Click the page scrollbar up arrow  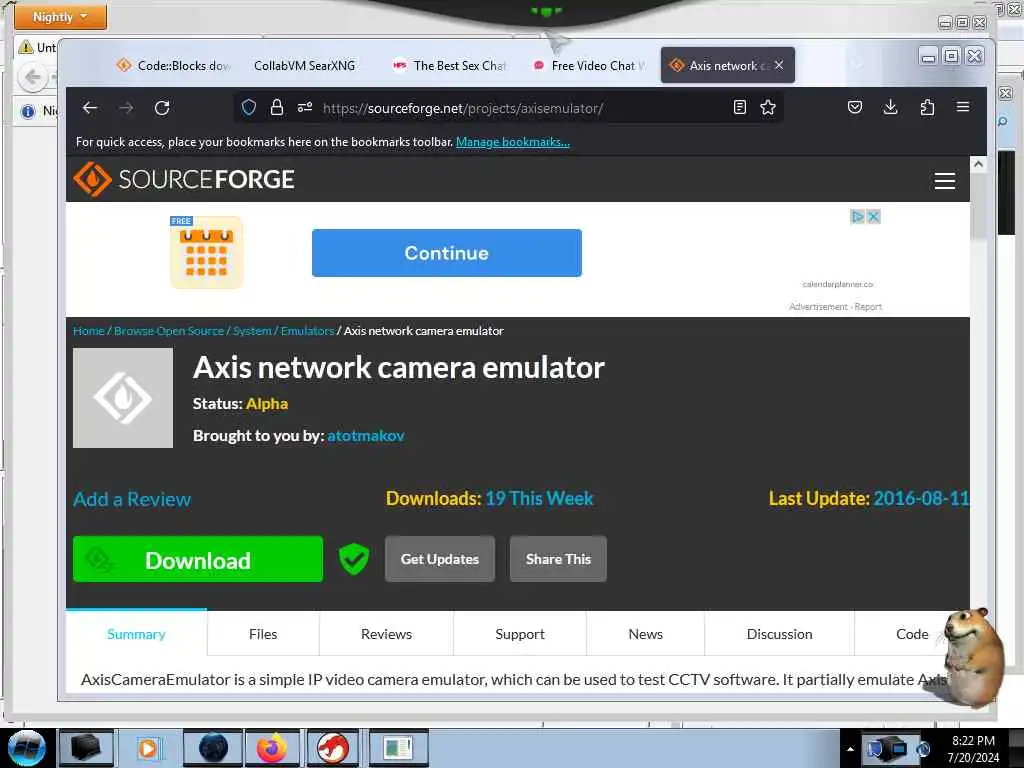tap(978, 165)
